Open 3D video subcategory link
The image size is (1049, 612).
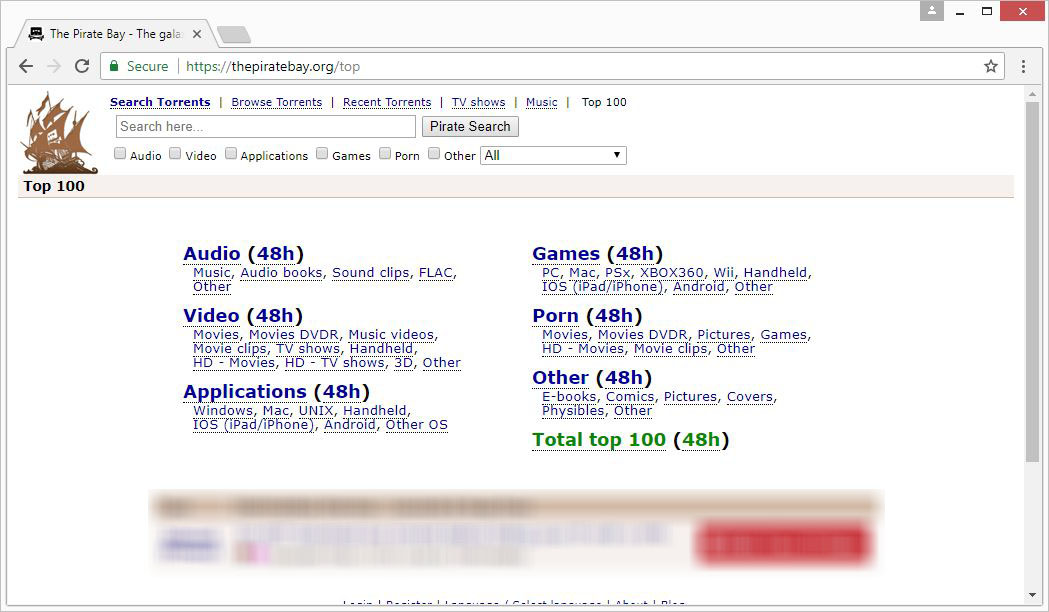(403, 363)
